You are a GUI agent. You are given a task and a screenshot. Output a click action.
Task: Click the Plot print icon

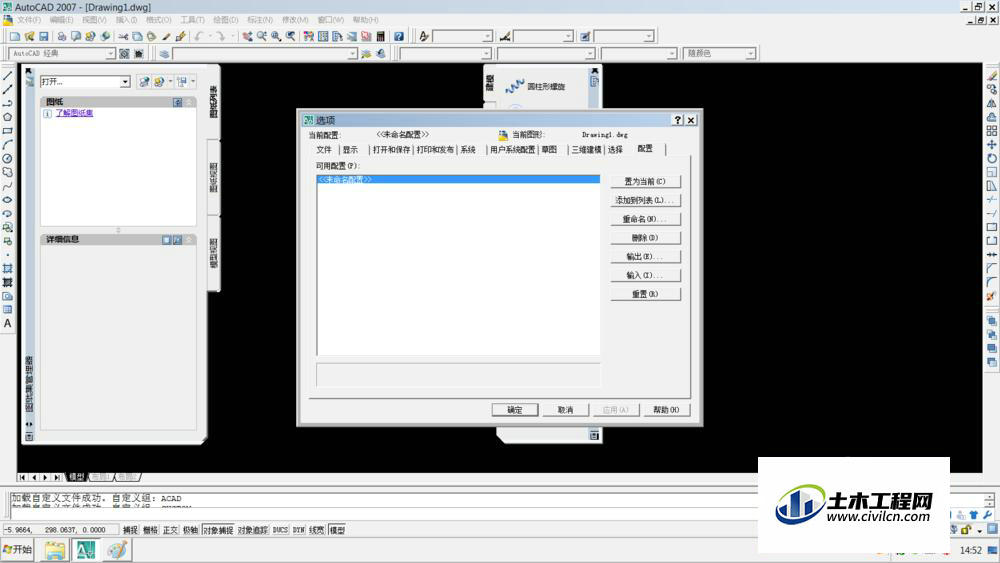tap(61, 36)
